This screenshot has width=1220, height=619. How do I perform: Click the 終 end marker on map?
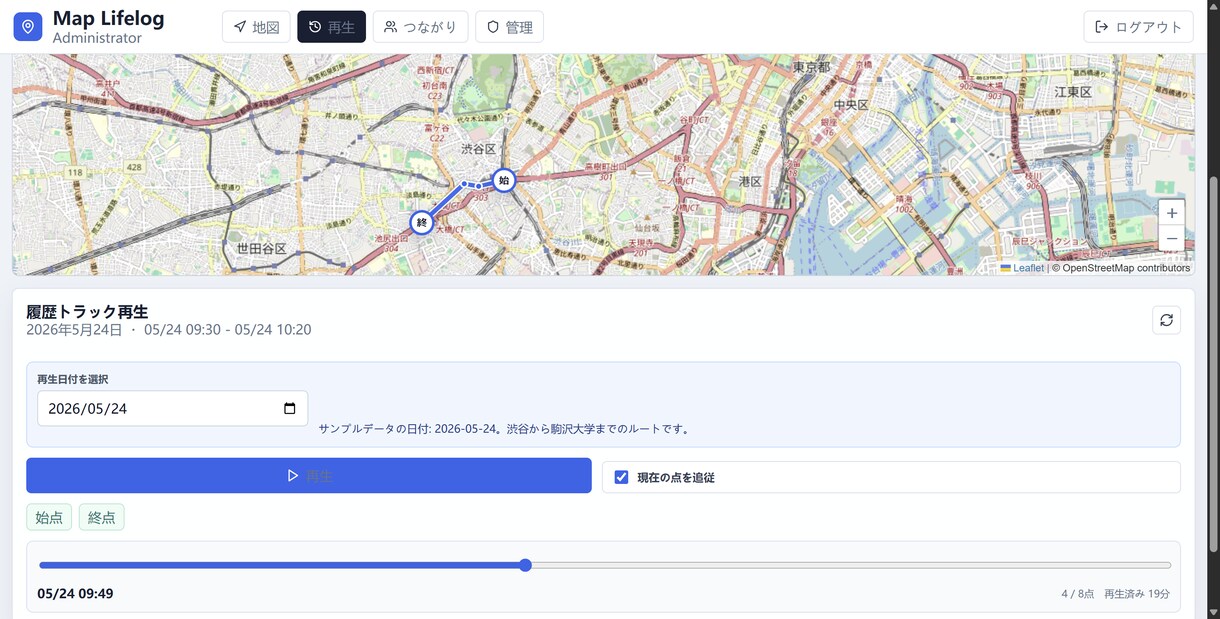(x=422, y=222)
